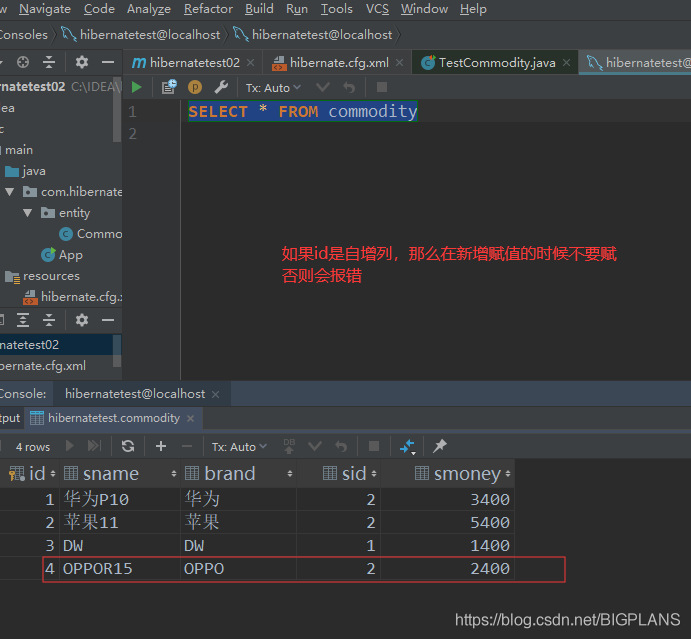Select the OPPOR15 cell in results
Image resolution: width=691 pixels, height=639 pixels.
coord(120,568)
